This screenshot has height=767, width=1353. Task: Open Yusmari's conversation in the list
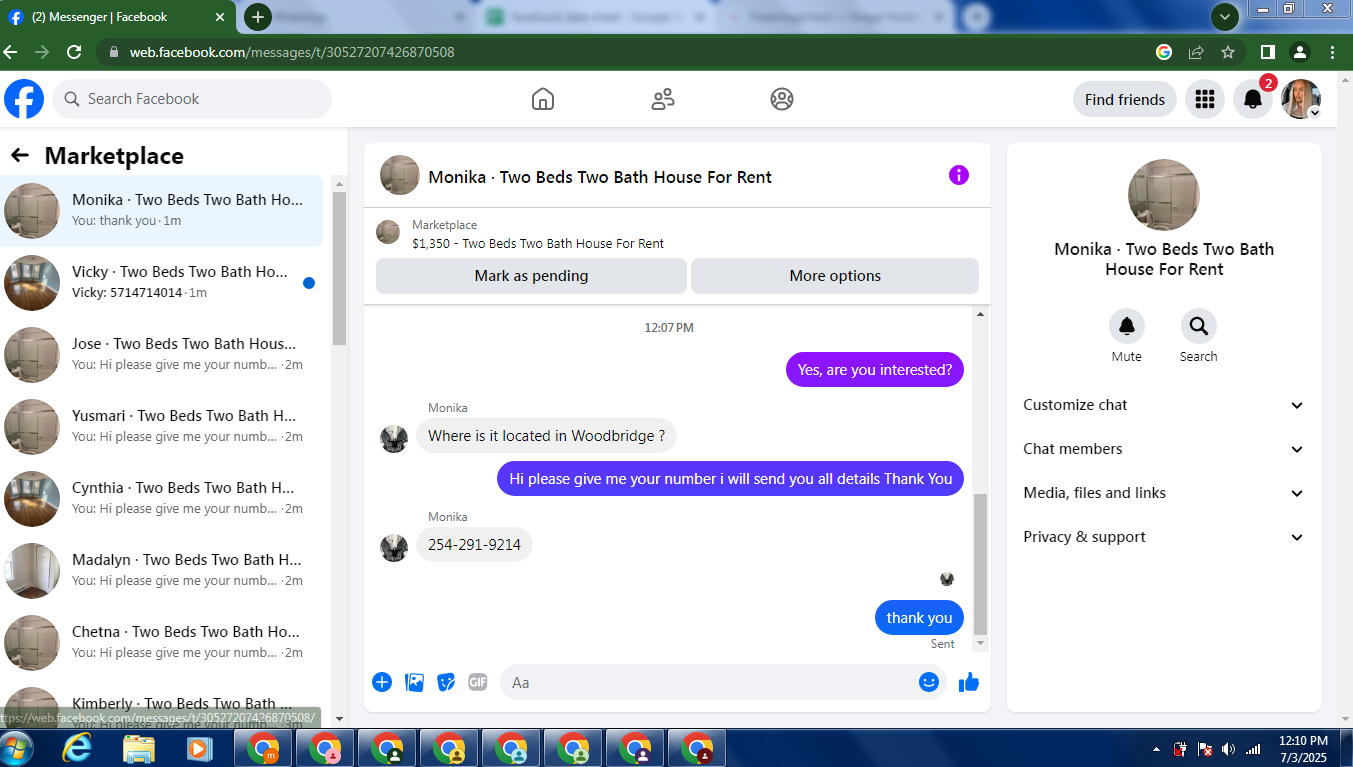click(x=162, y=426)
